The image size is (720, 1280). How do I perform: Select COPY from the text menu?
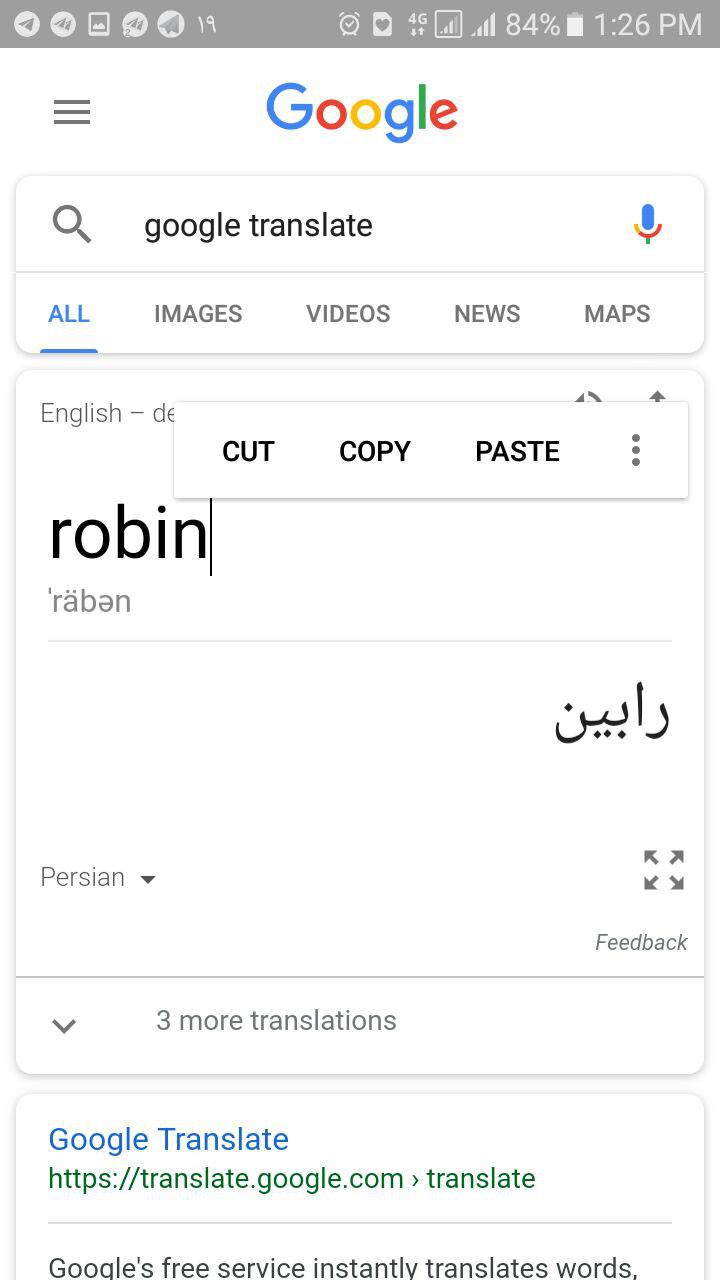pyautogui.click(x=375, y=452)
